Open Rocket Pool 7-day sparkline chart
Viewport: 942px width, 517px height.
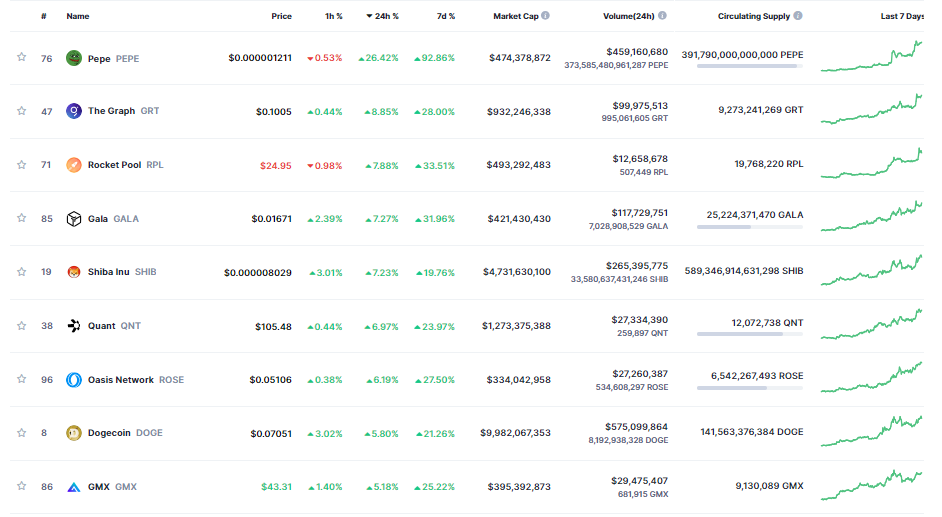coord(871,163)
